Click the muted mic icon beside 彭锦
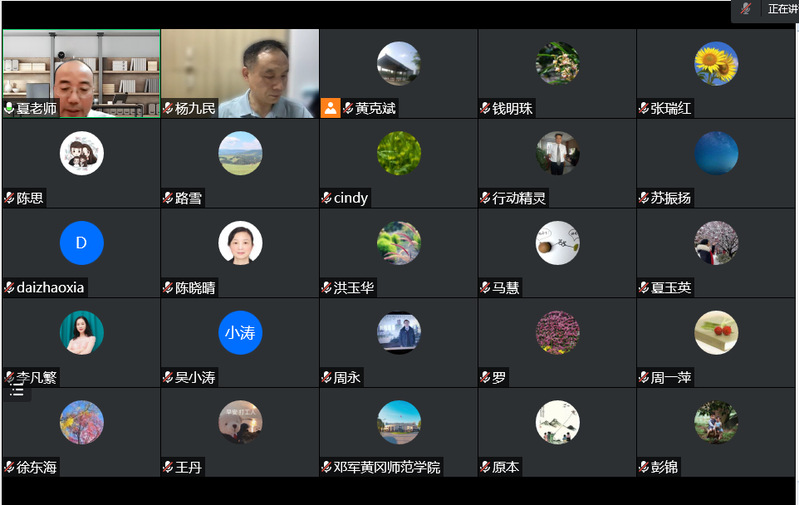This screenshot has height=505, width=799. point(644,467)
